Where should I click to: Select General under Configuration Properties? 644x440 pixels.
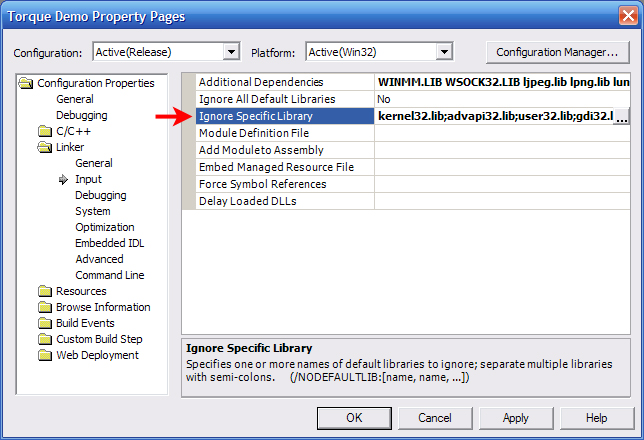click(75, 99)
